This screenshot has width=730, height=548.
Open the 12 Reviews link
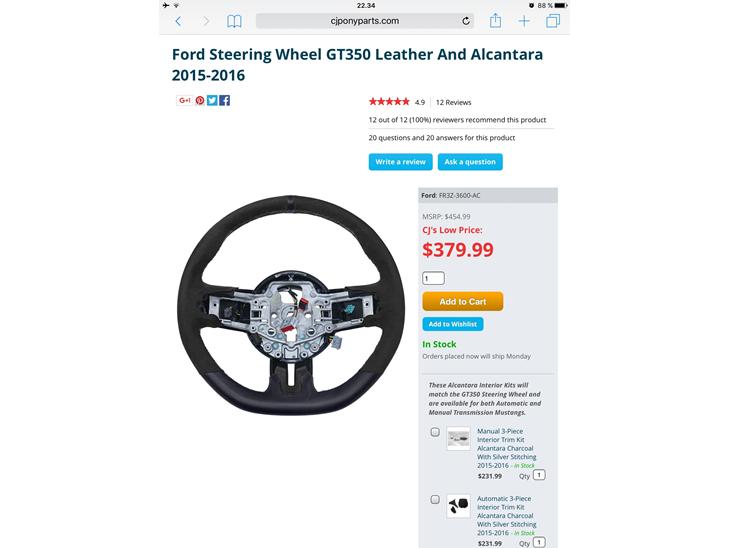(x=453, y=102)
